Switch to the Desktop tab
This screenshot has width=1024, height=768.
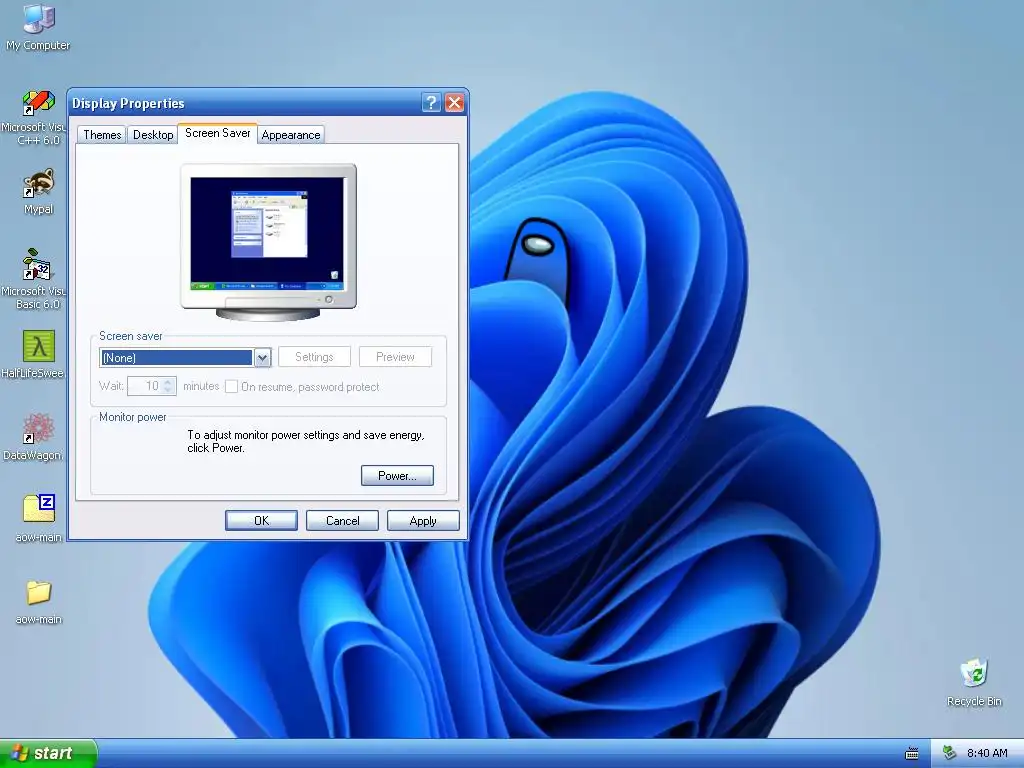153,135
